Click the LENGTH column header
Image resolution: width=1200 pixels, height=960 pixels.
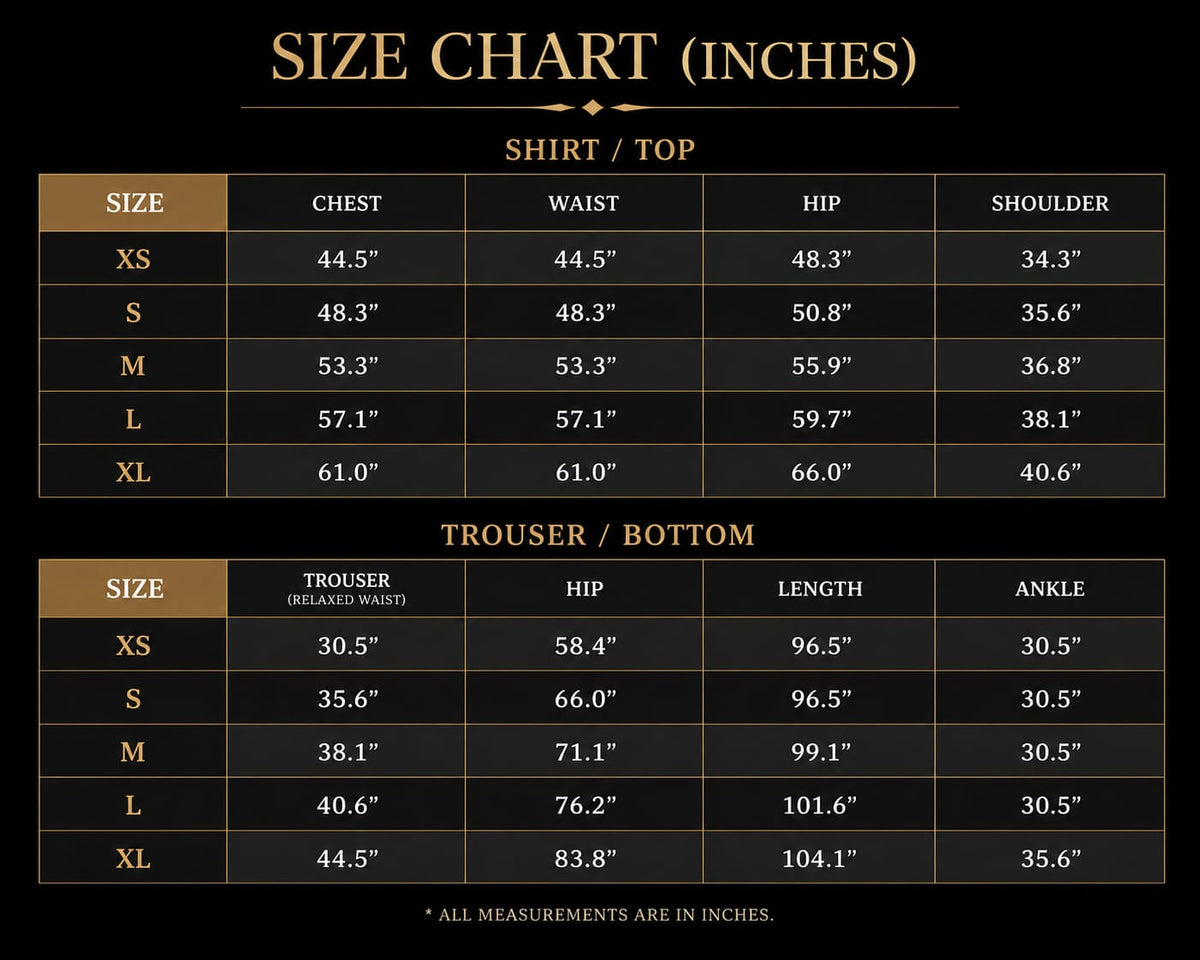click(820, 588)
